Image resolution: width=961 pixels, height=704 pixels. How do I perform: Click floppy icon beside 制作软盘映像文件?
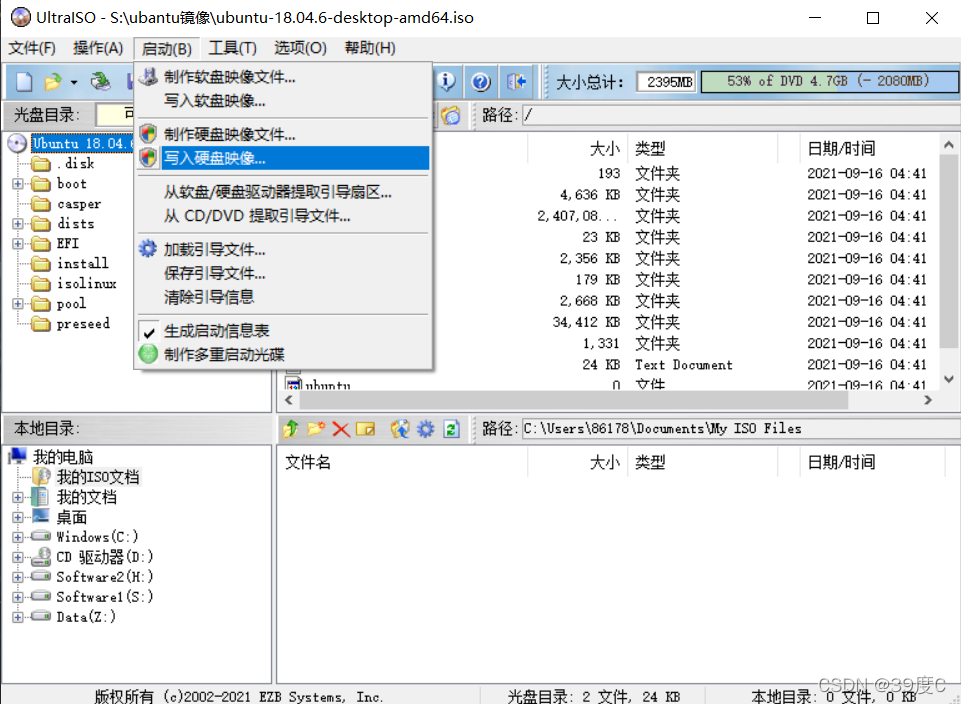click(x=148, y=77)
